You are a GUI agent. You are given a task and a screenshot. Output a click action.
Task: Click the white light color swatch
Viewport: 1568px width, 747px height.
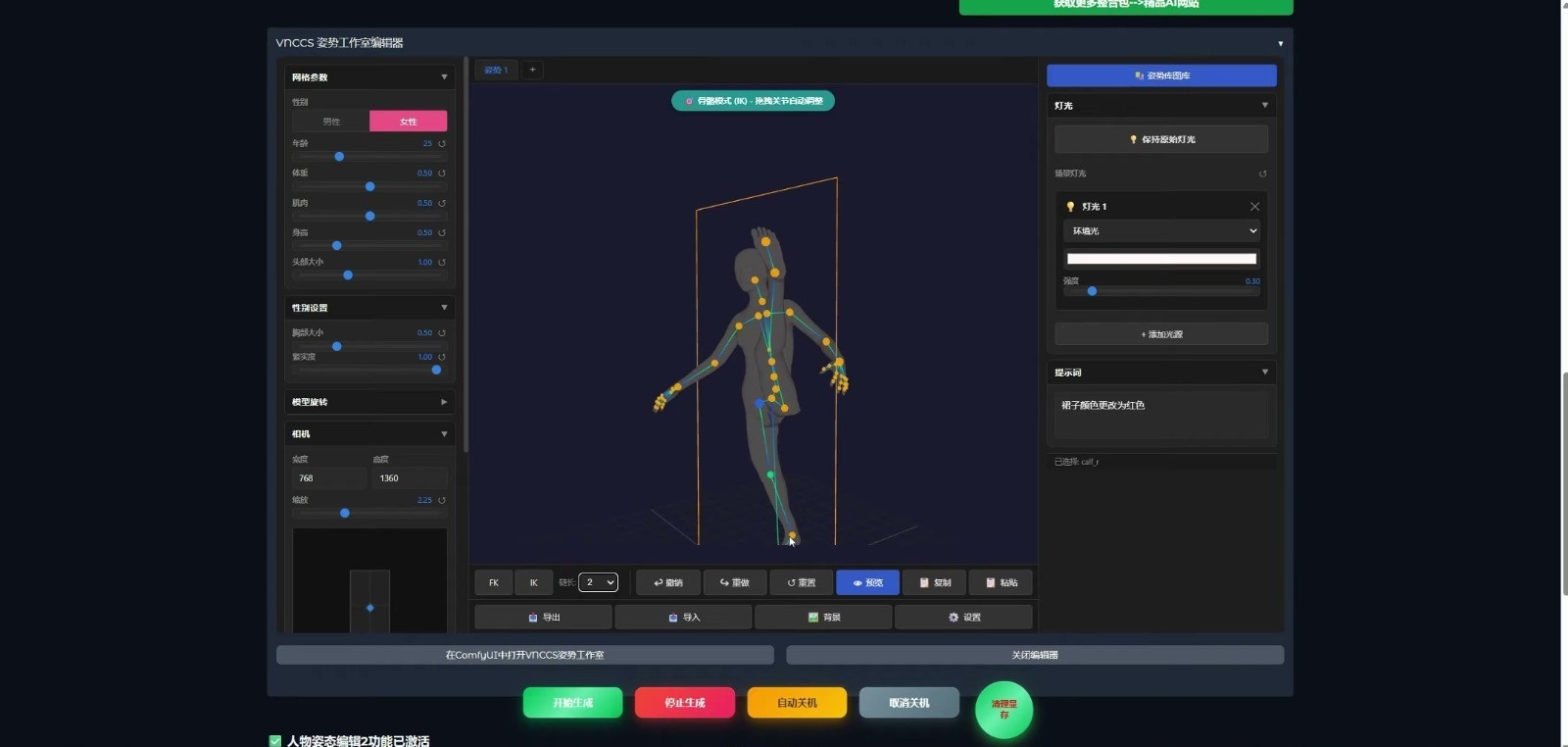click(1161, 259)
